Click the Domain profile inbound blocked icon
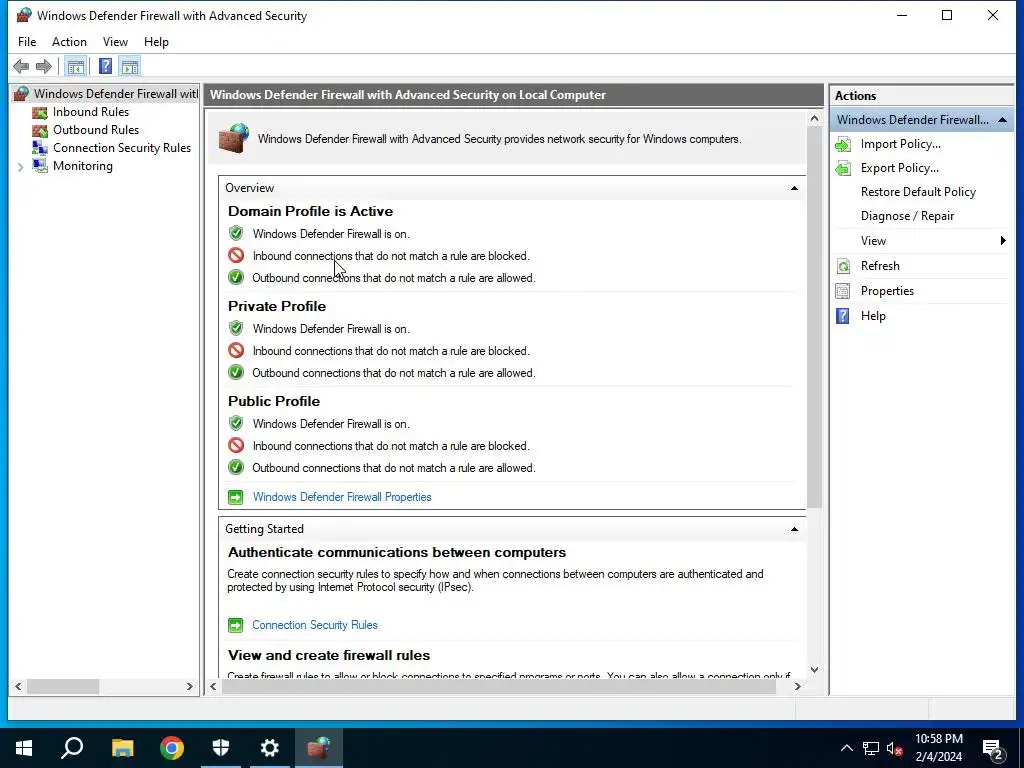This screenshot has width=1024, height=768. pos(236,255)
